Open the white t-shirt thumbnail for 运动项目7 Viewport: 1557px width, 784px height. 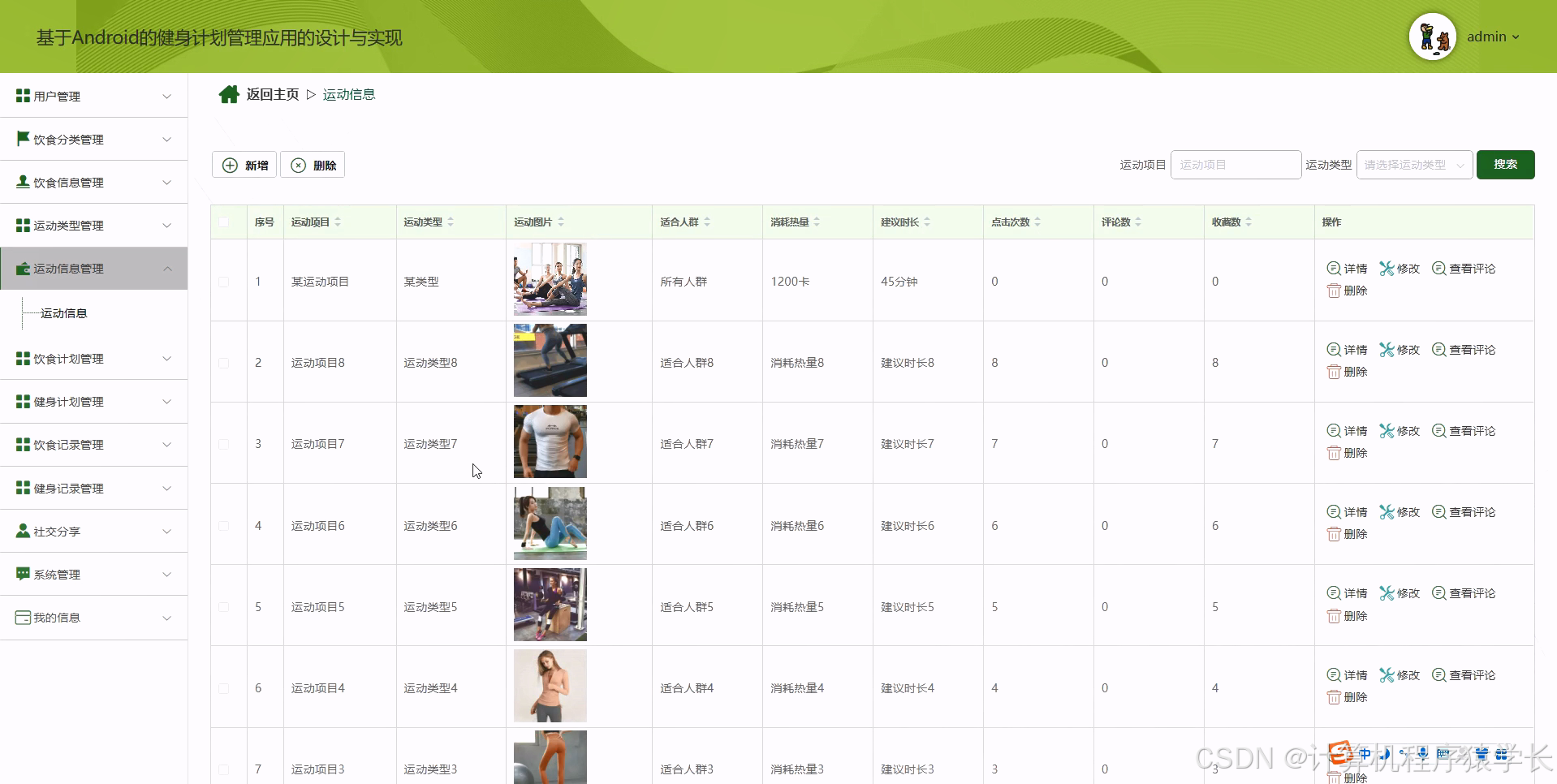point(550,442)
